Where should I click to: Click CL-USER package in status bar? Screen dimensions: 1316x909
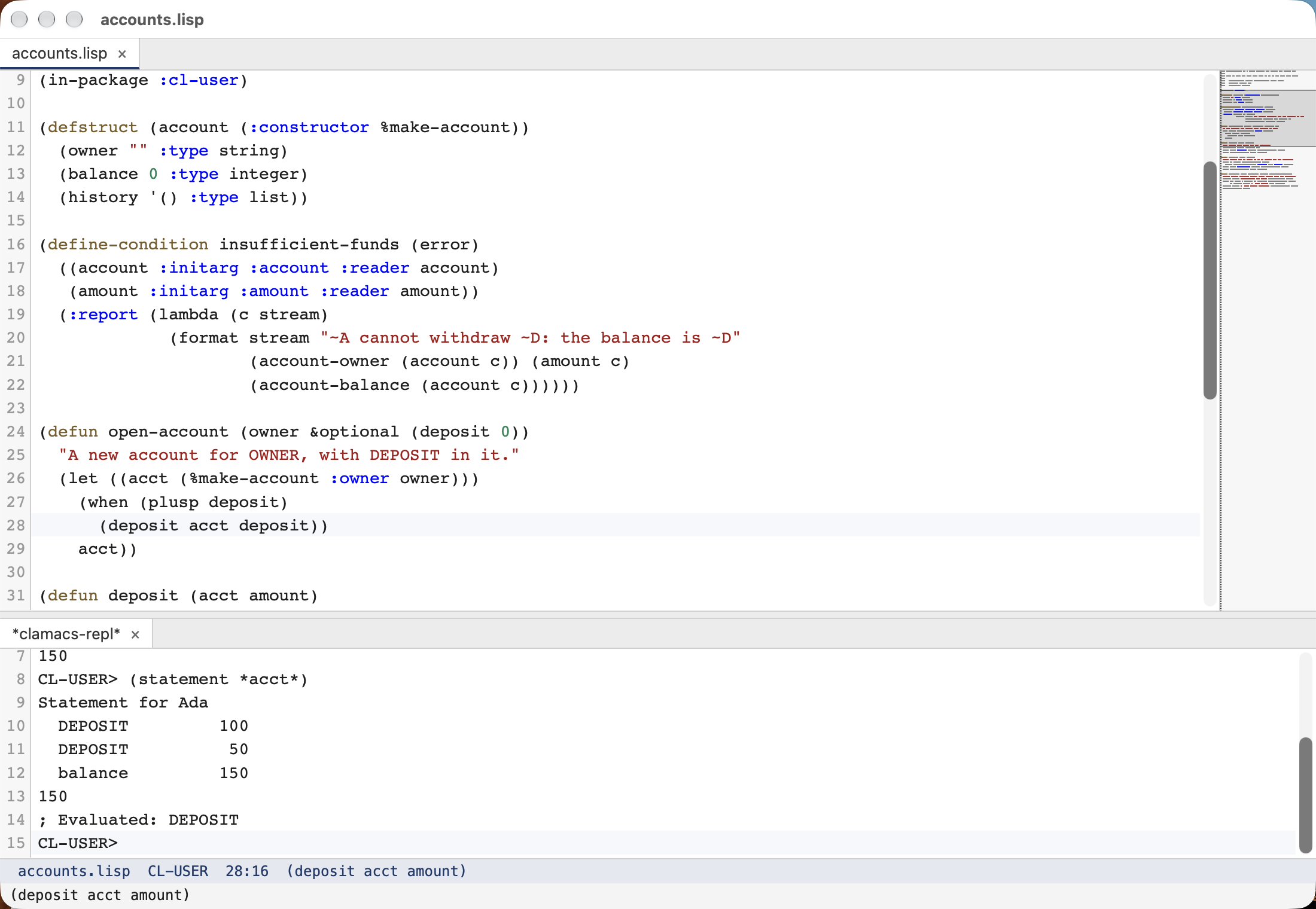point(178,871)
